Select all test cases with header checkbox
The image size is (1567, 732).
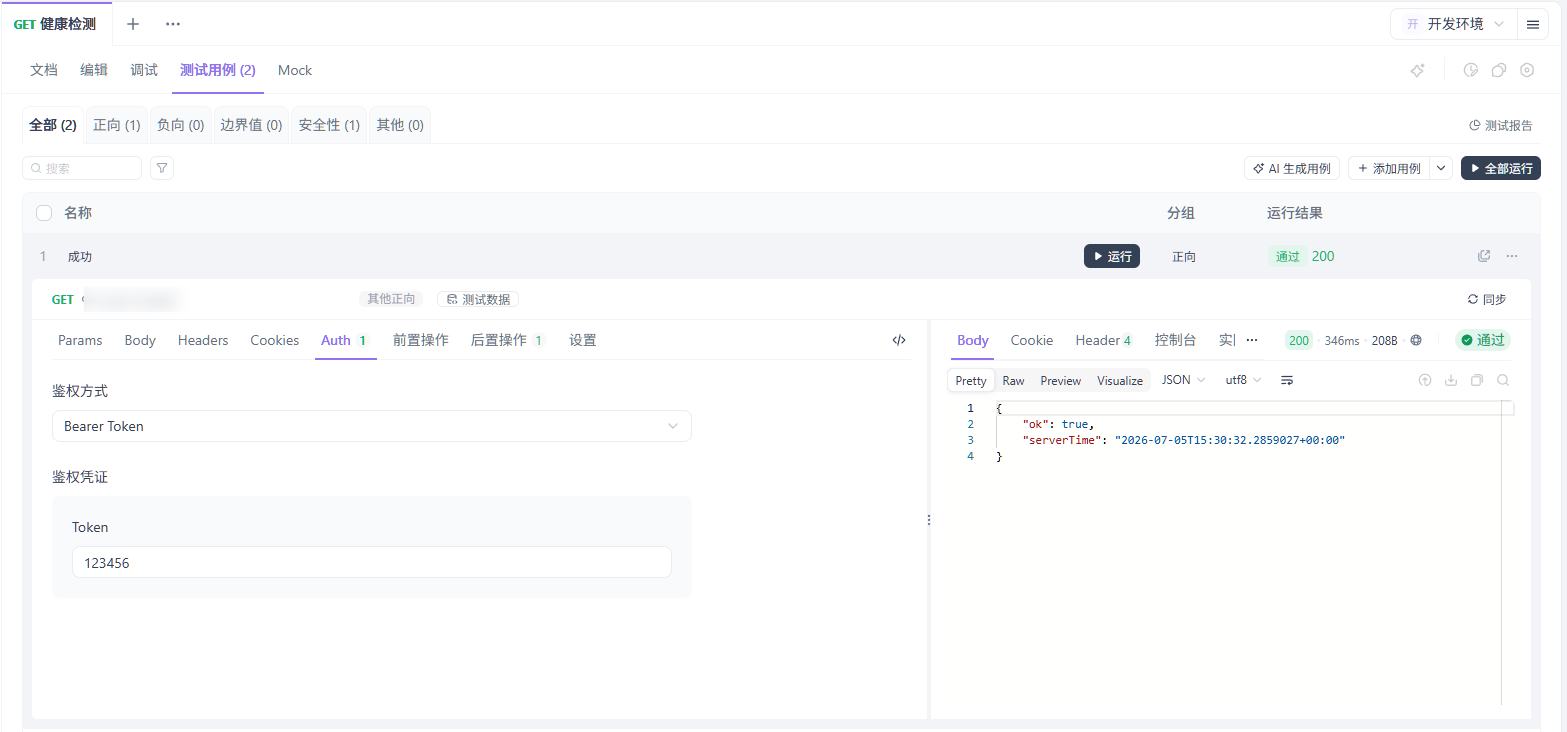44,213
